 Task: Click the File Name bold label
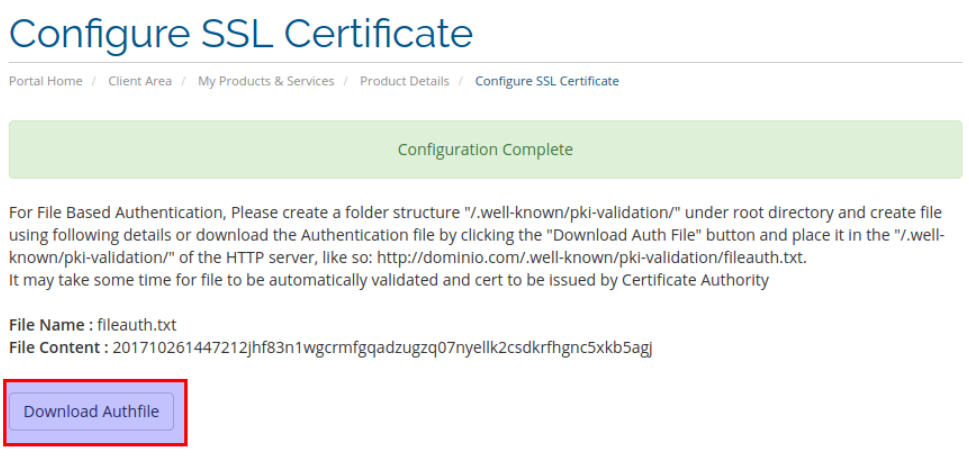click(x=51, y=325)
